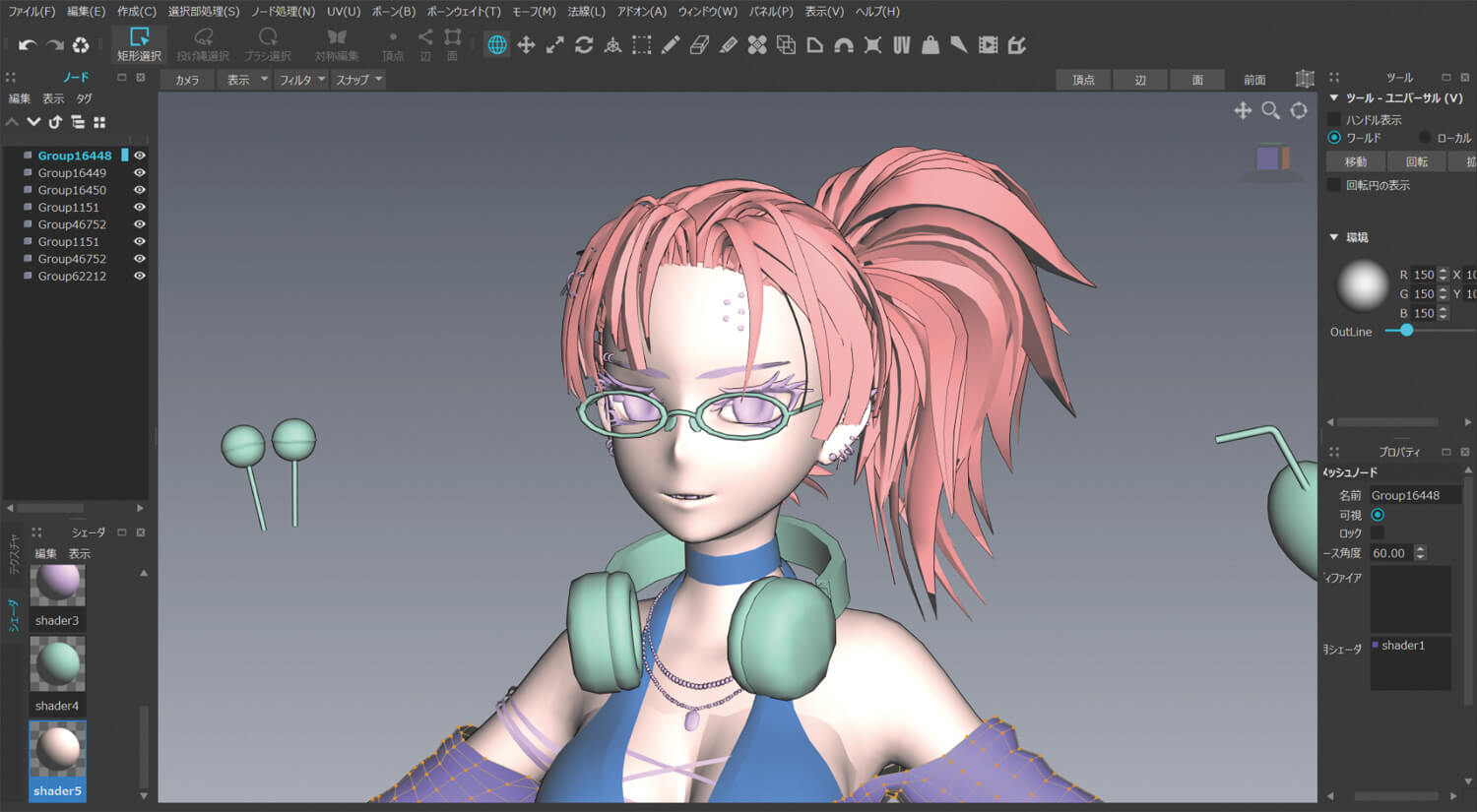1477x812 pixels.
Task: Collapse the ツール - ユニバーサル section
Action: (1334, 97)
